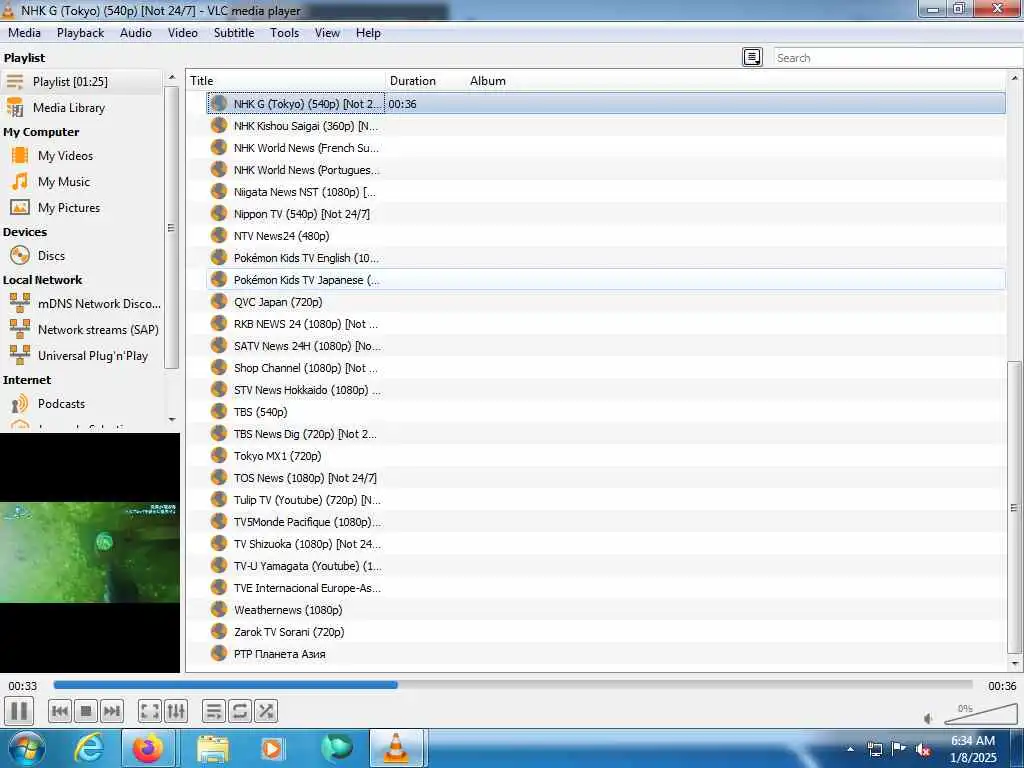The image size is (1024, 768).
Task: Skip to previous media in playlist
Action: [x=60, y=711]
